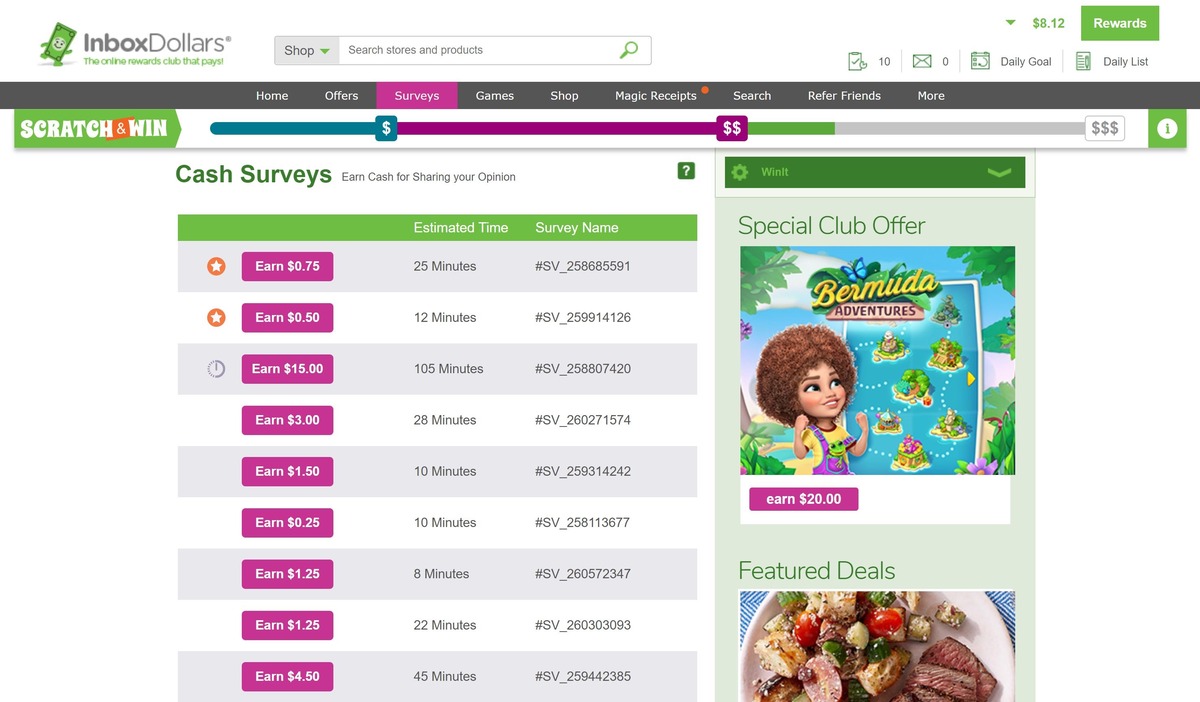Open the Shop category dropdown
The image size is (1200, 702).
pos(306,50)
